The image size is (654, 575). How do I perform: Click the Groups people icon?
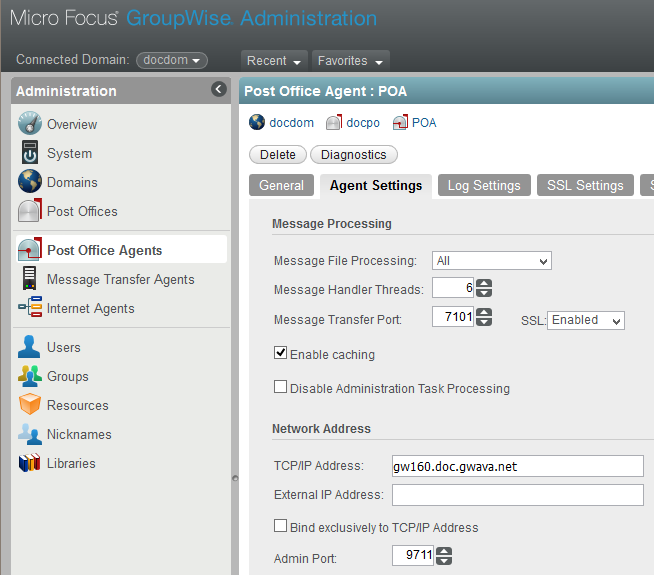point(30,376)
